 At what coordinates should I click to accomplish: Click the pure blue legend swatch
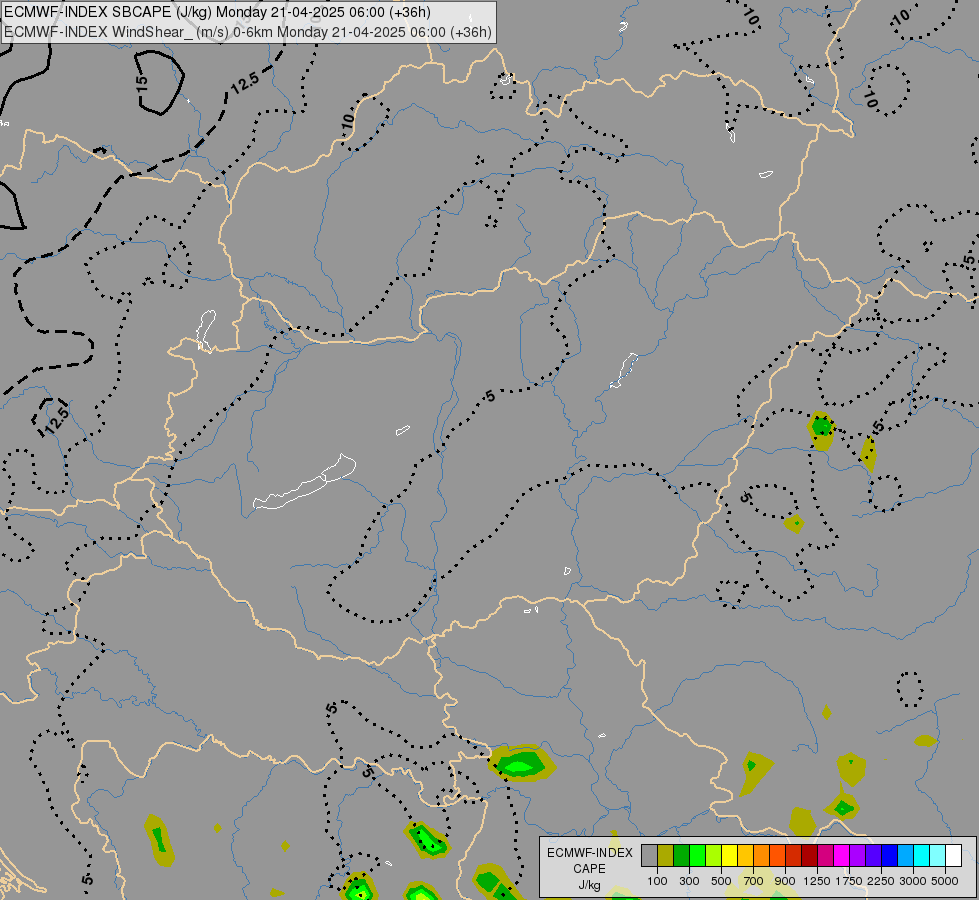(890, 856)
